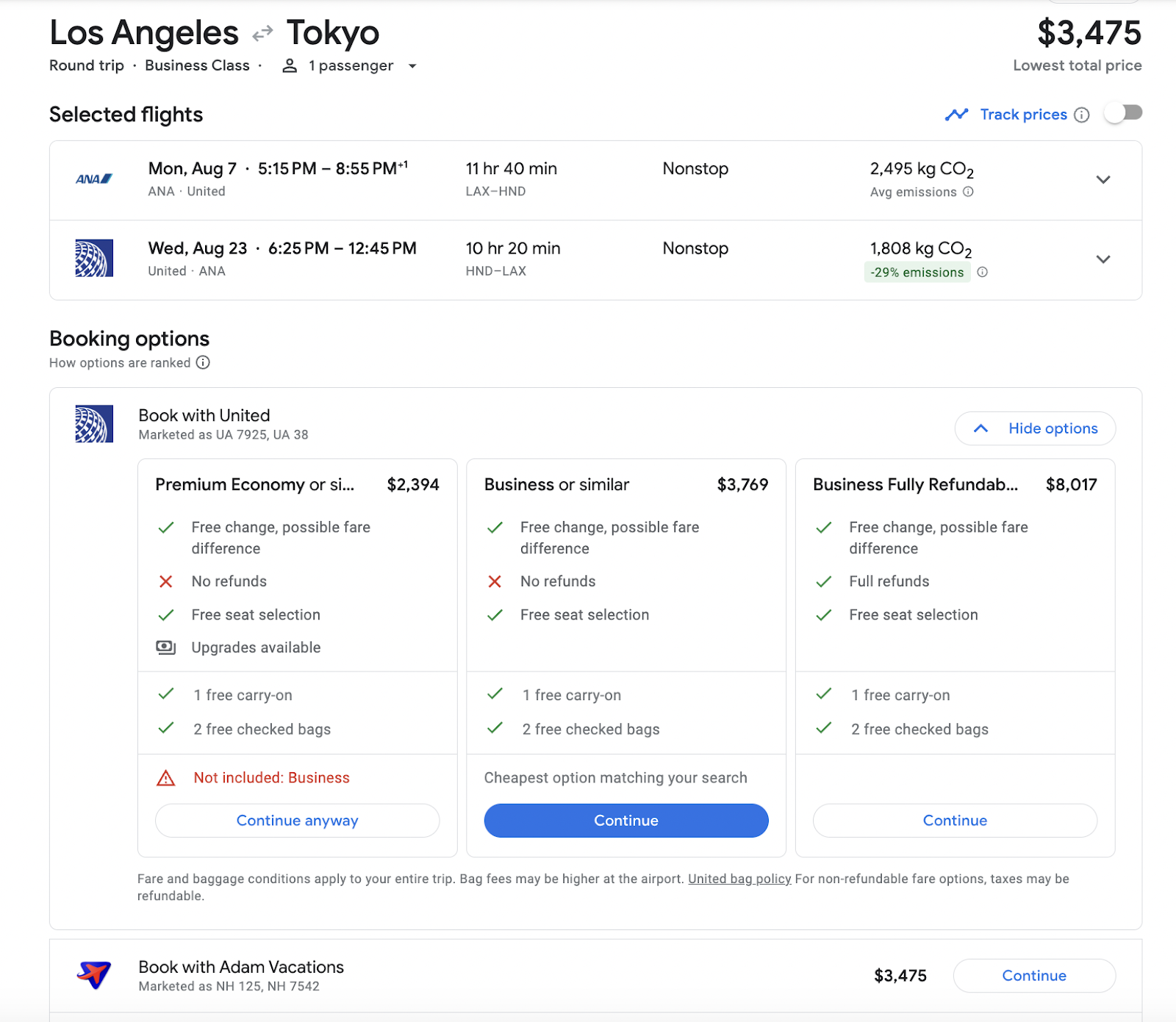
Task: Click the Marketed as UA 7925, UA 38 text
Action: (223, 435)
